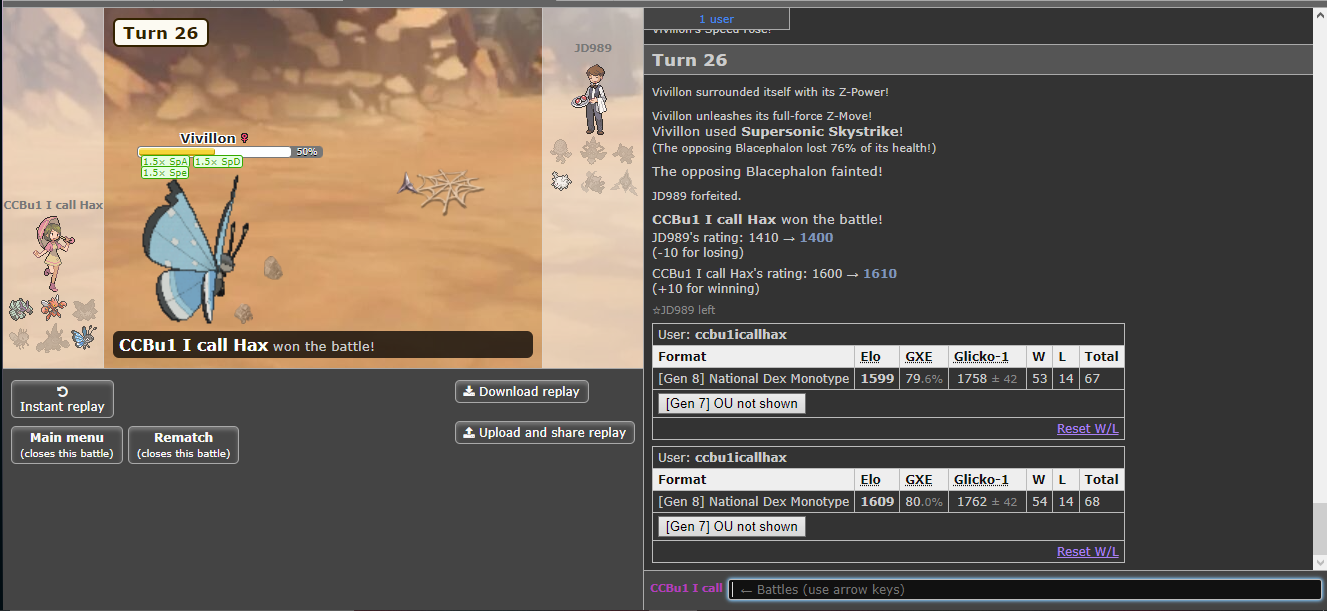This screenshot has height=611, width=1327.
Task: Upload and share the replay
Action: click(x=545, y=433)
